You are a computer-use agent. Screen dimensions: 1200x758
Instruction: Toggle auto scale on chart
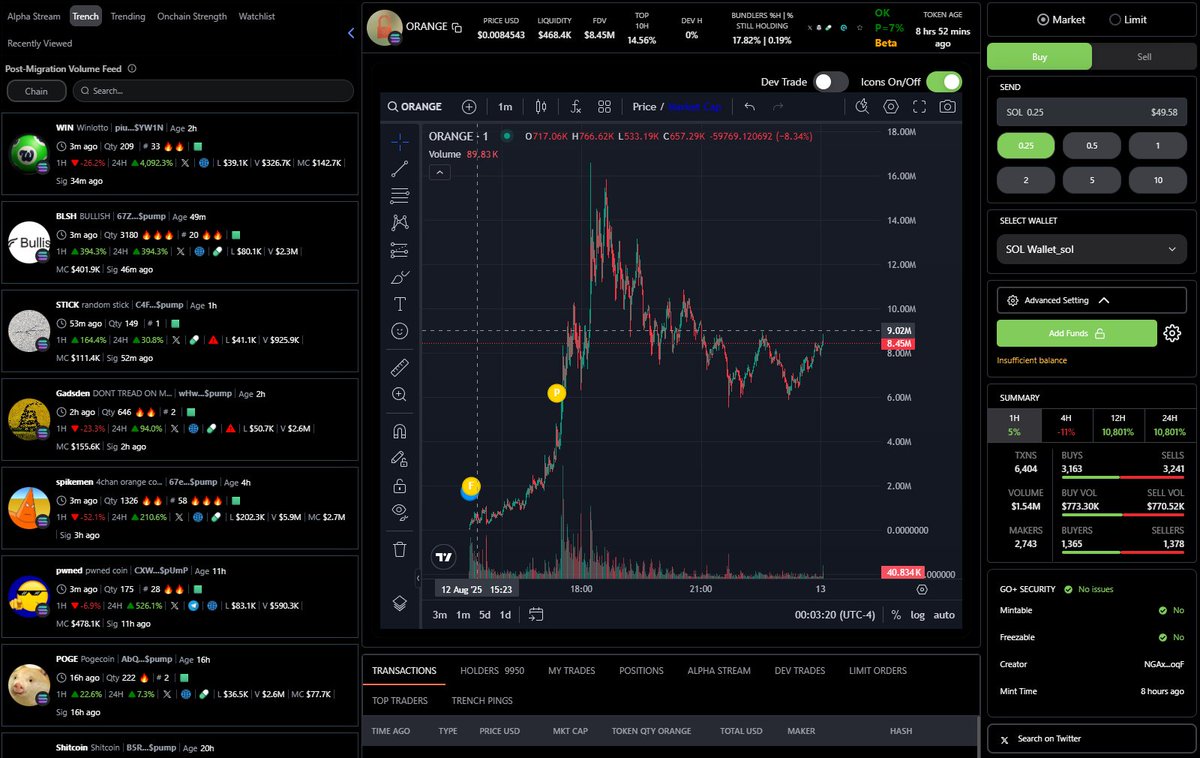944,615
